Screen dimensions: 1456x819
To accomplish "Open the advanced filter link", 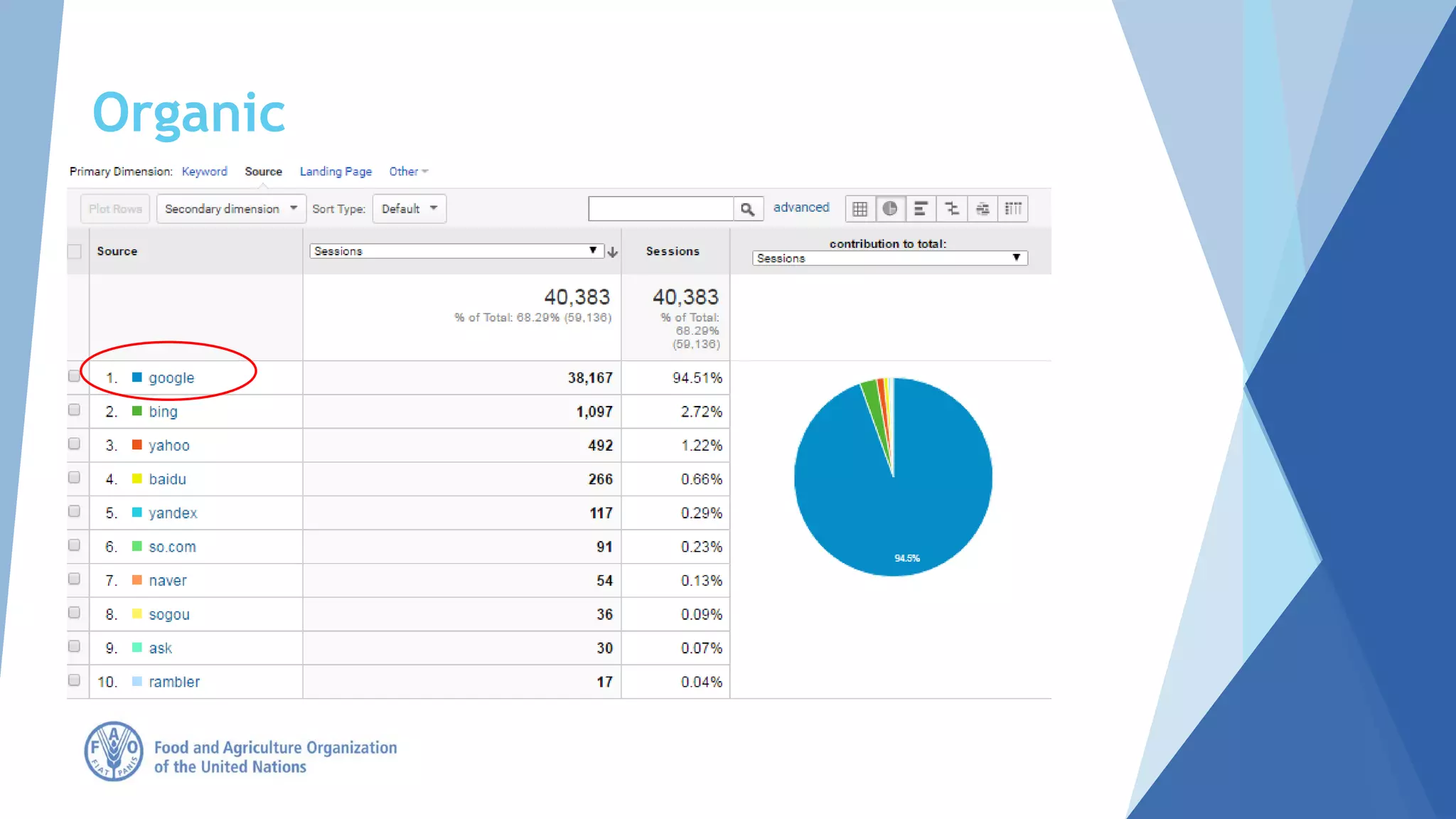I will coord(801,208).
